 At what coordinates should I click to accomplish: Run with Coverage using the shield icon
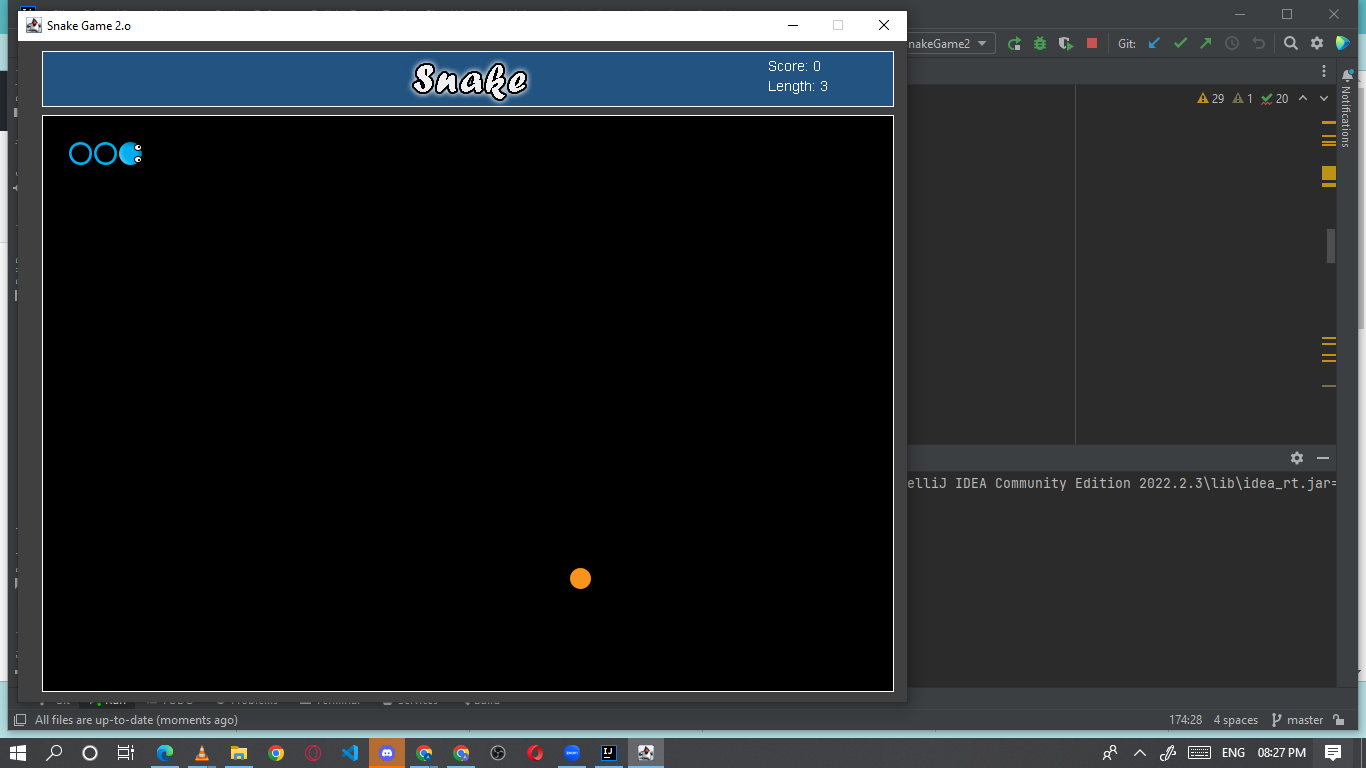[1066, 43]
